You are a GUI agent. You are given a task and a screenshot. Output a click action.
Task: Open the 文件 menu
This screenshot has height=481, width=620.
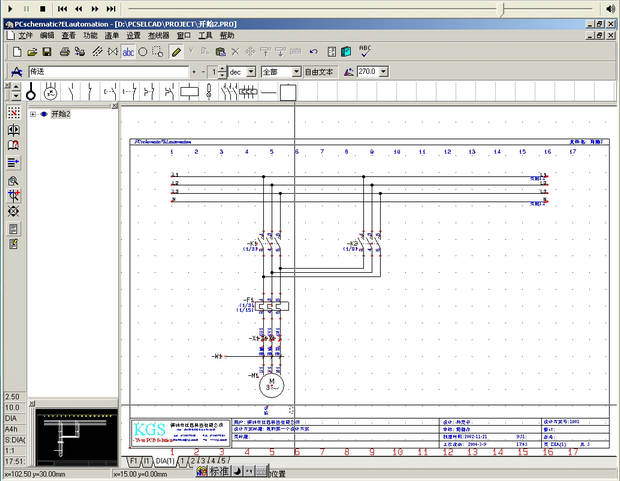coord(25,35)
